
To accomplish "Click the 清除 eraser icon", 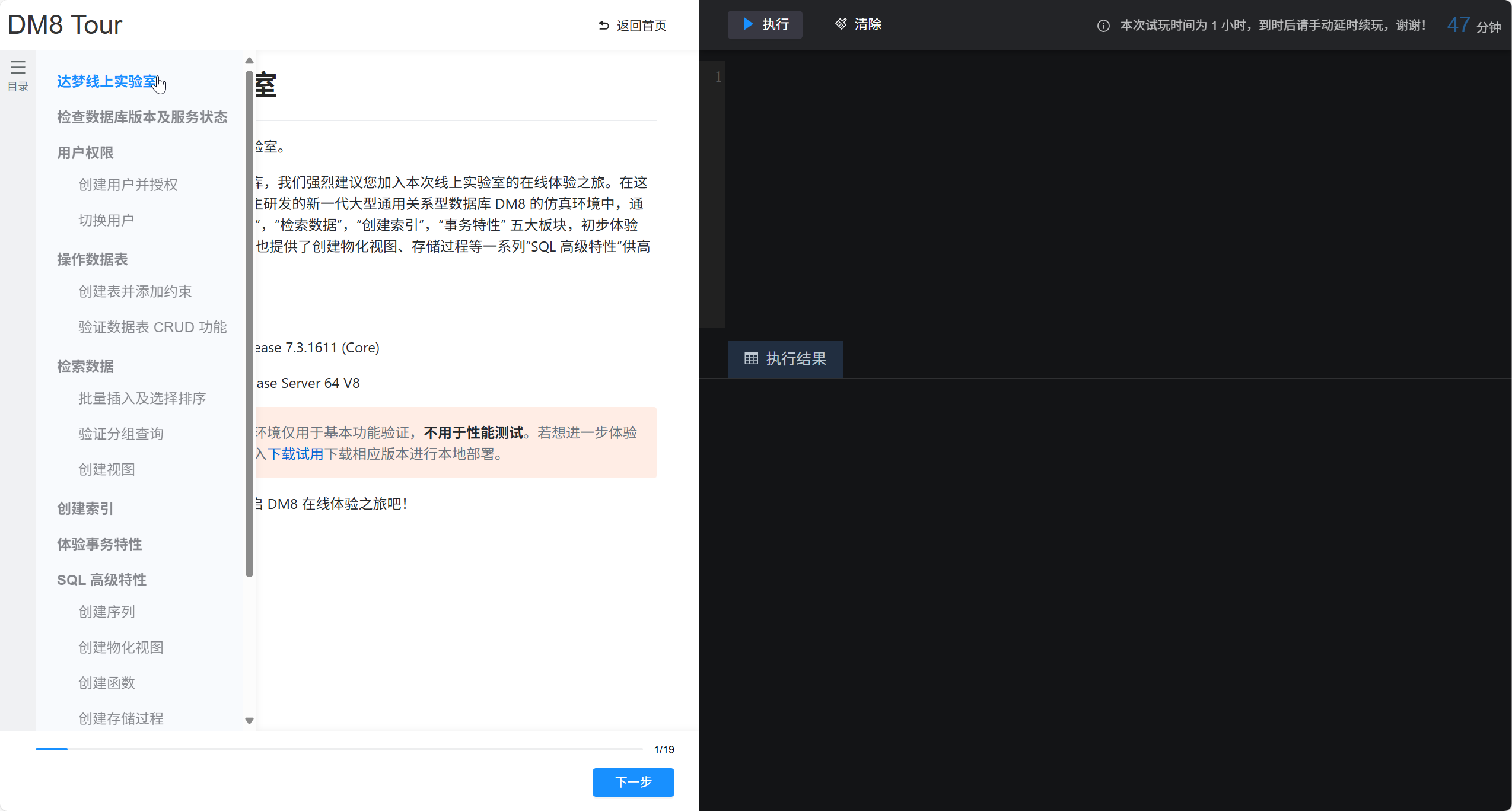I will [x=841, y=24].
